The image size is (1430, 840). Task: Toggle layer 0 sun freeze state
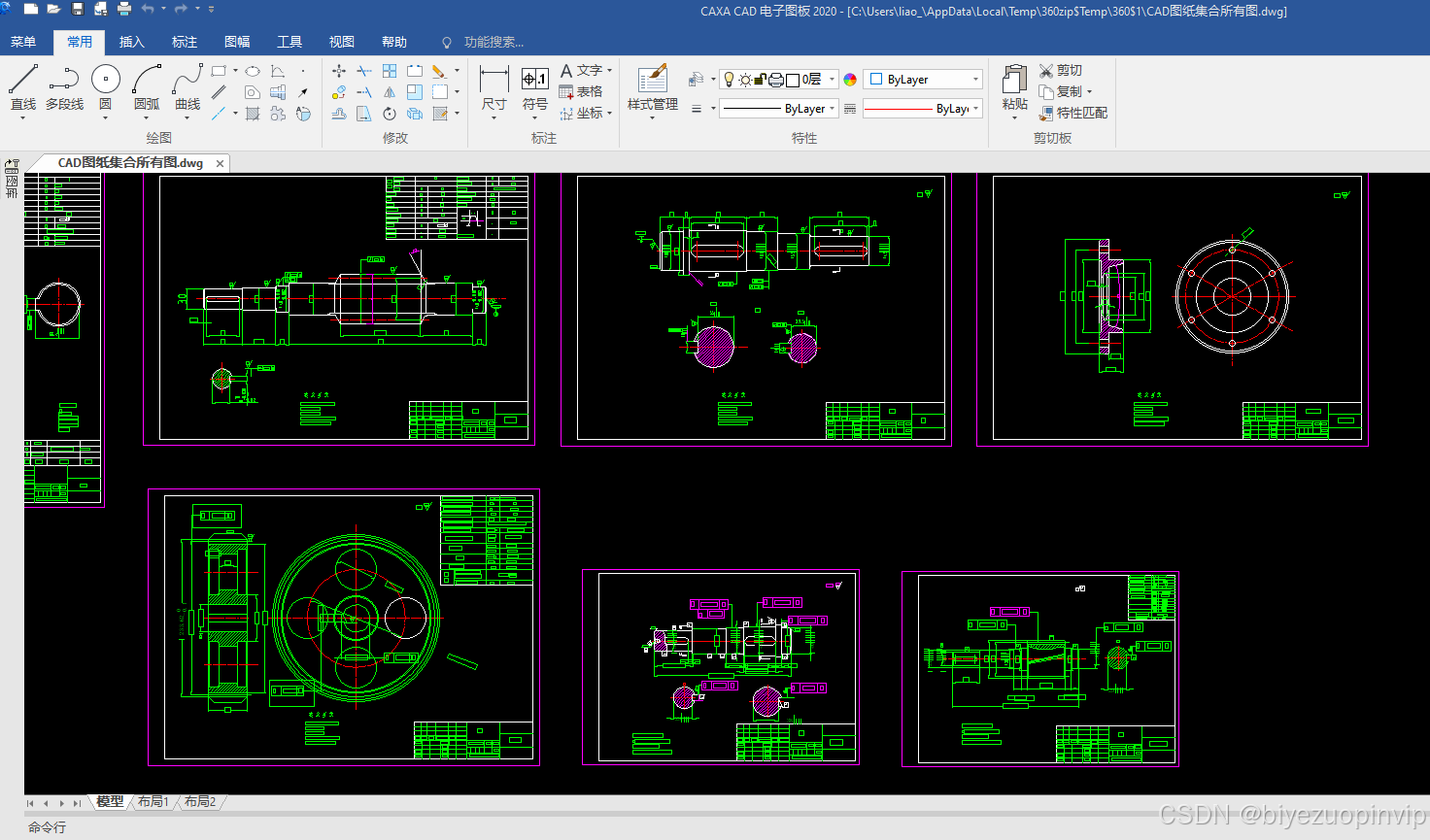click(x=744, y=80)
